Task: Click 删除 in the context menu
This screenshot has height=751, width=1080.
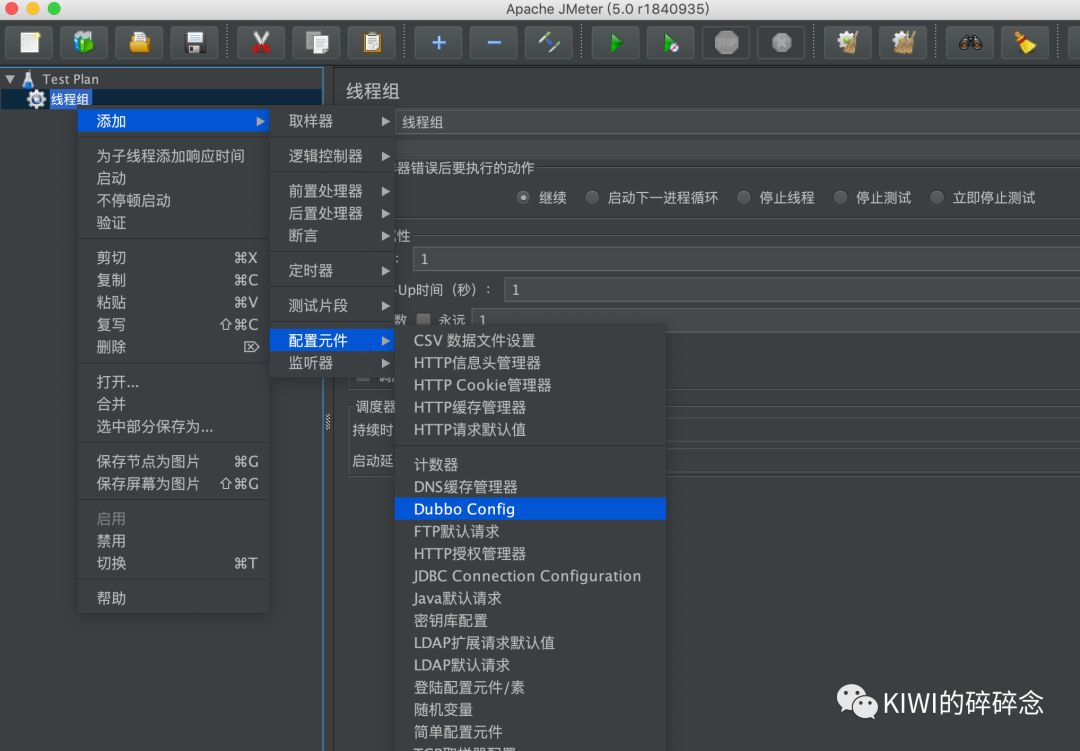Action: point(173,347)
